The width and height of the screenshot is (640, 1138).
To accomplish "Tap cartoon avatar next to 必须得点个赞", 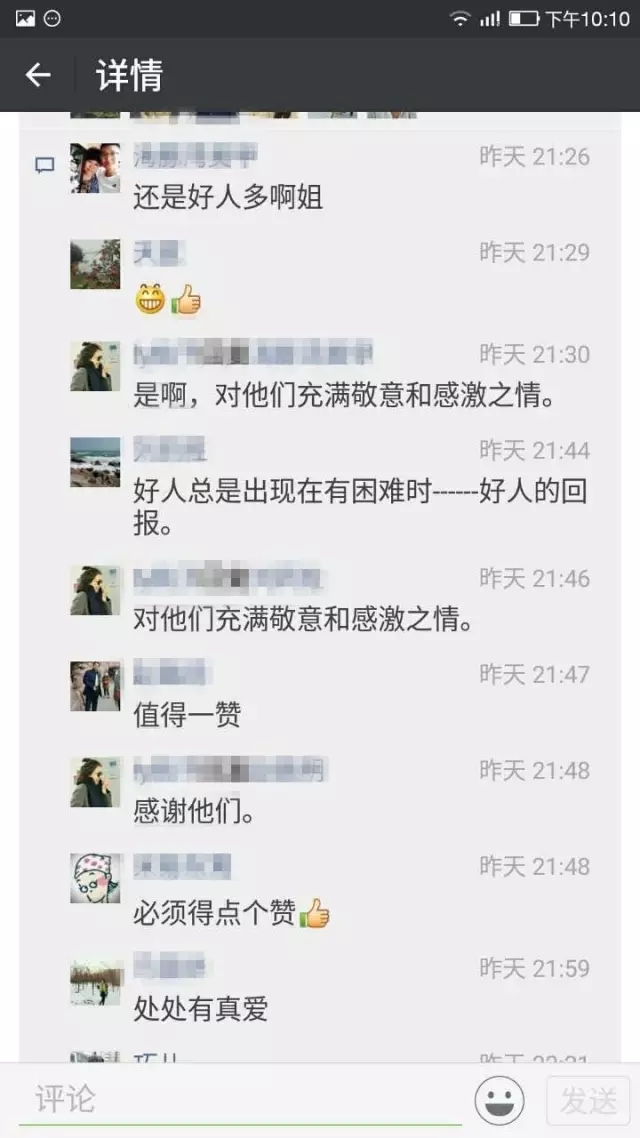I will (95, 878).
